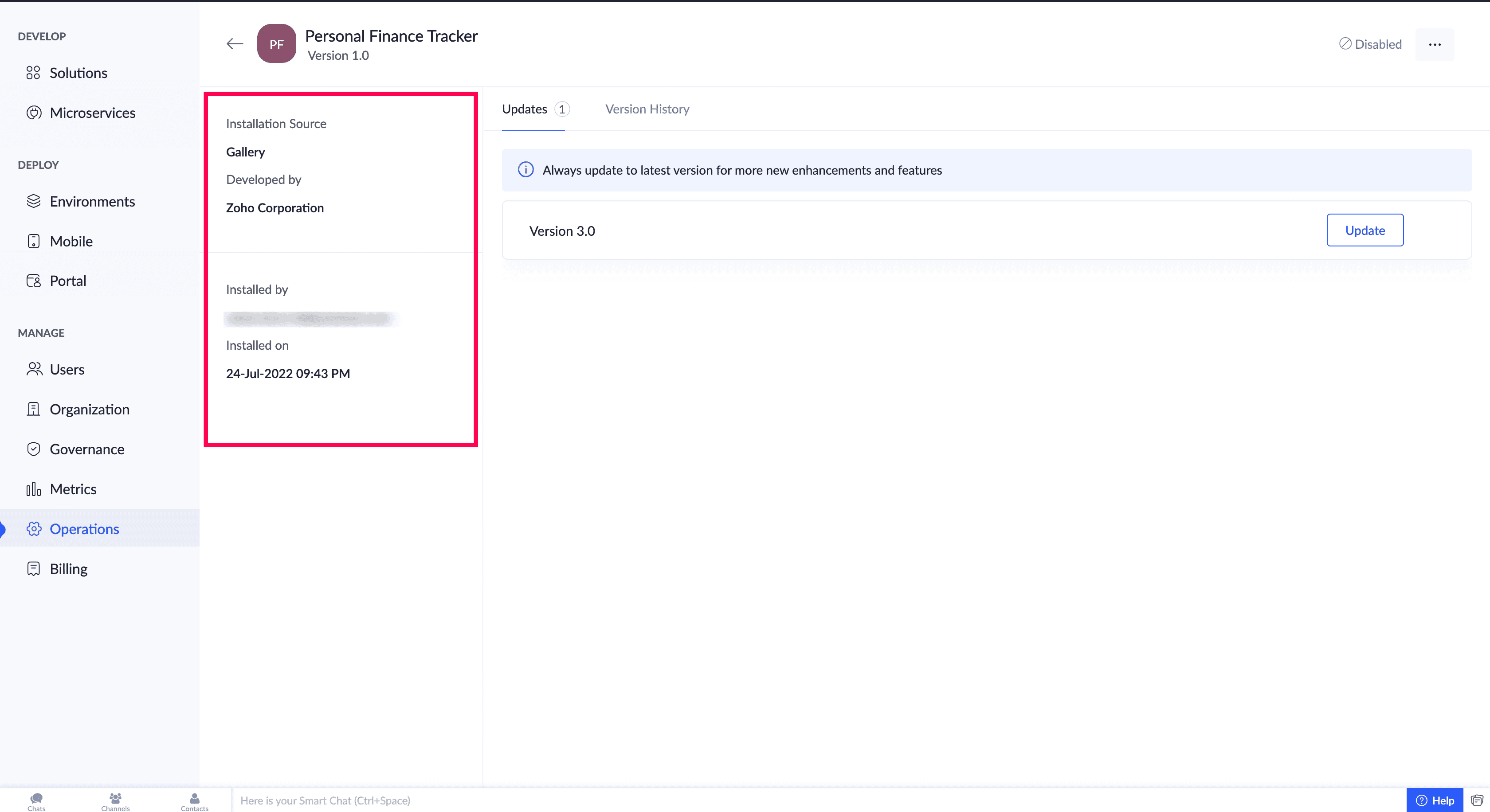Screen dimensions: 1490x812
Task: Click the PF application logo thumbnail
Action: (x=276, y=44)
